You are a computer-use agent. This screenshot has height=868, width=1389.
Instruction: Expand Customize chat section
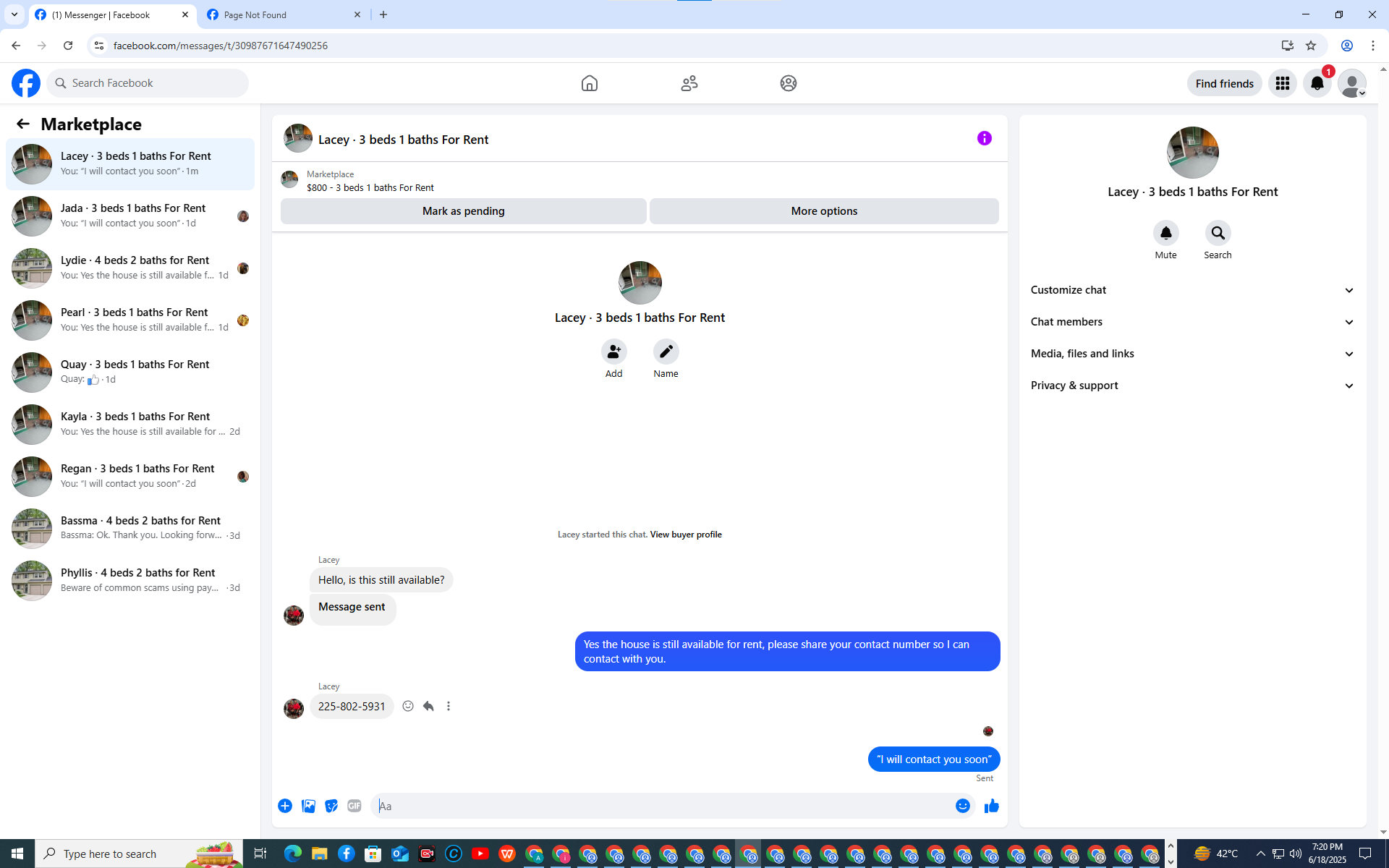1193,290
